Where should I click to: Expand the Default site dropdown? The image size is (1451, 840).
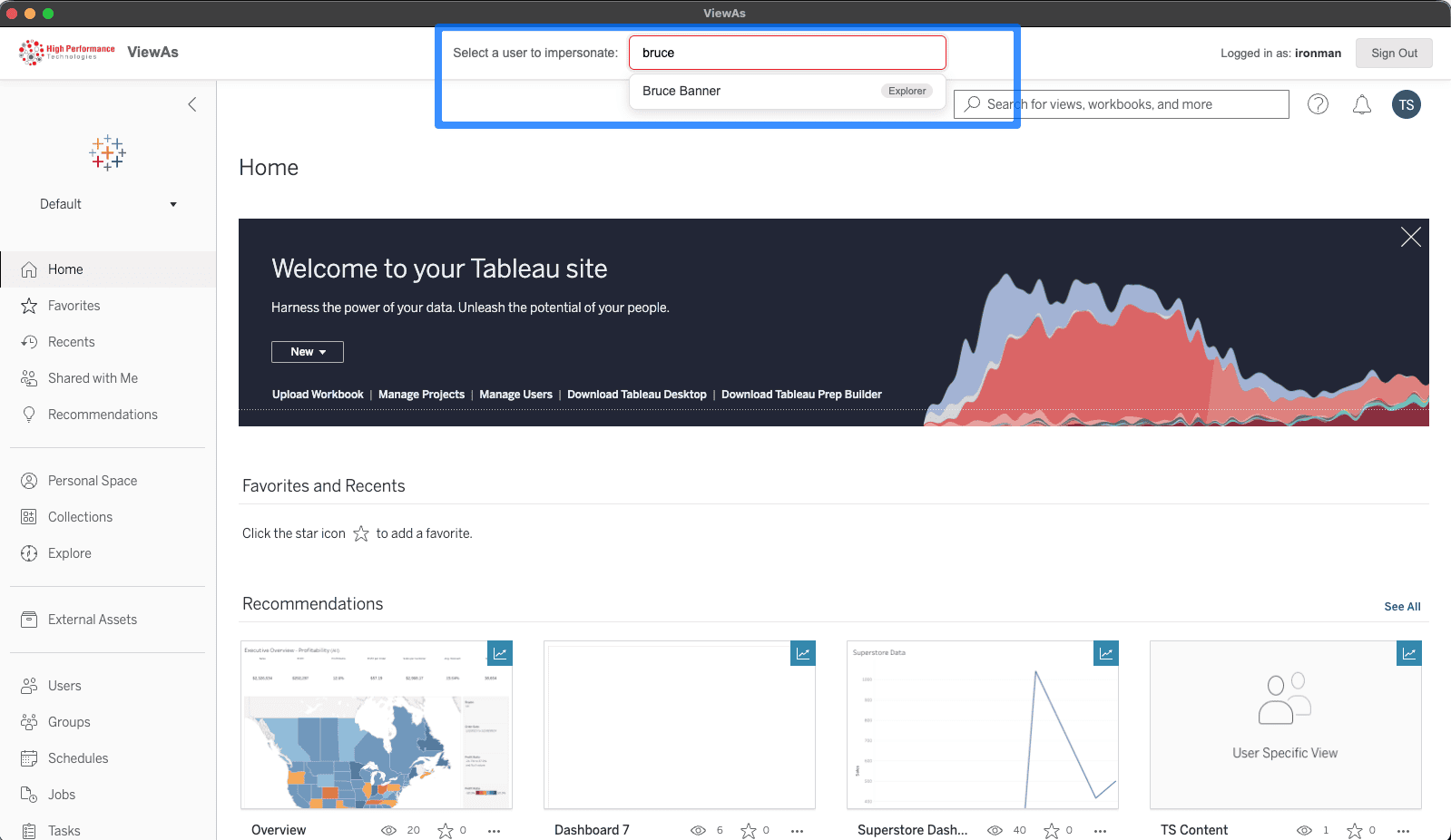click(107, 204)
